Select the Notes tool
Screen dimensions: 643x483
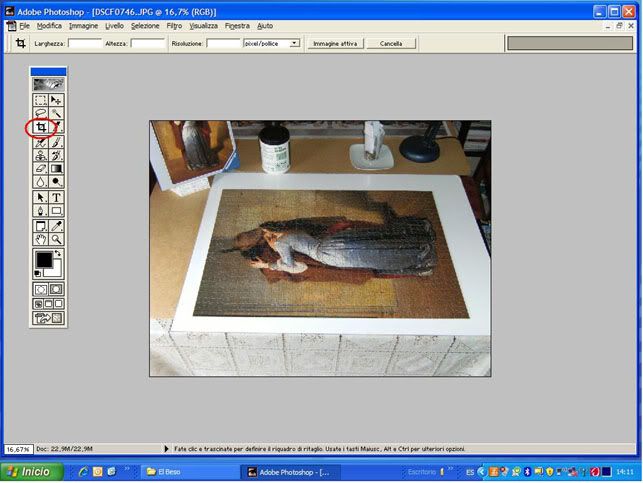pos(41,226)
